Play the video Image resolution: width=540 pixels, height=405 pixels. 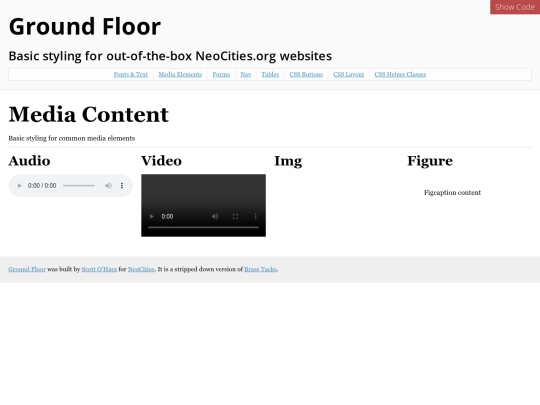click(152, 216)
